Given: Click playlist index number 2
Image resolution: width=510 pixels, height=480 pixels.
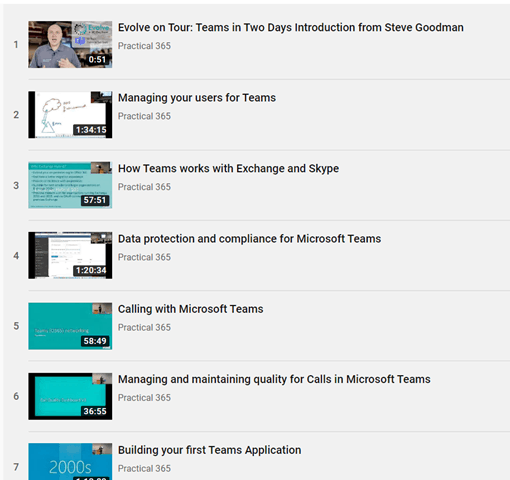Looking at the screenshot, I should (16, 115).
